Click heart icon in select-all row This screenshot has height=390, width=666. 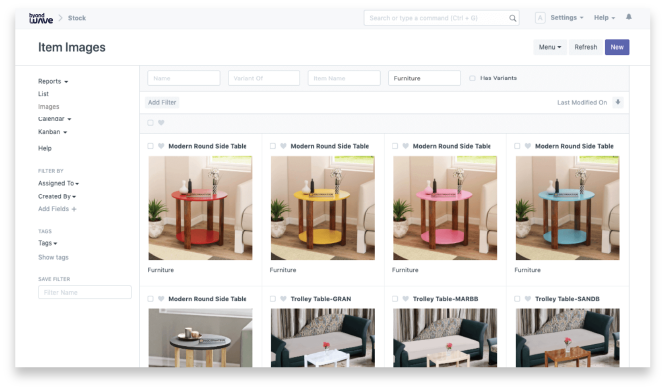[x=161, y=123]
